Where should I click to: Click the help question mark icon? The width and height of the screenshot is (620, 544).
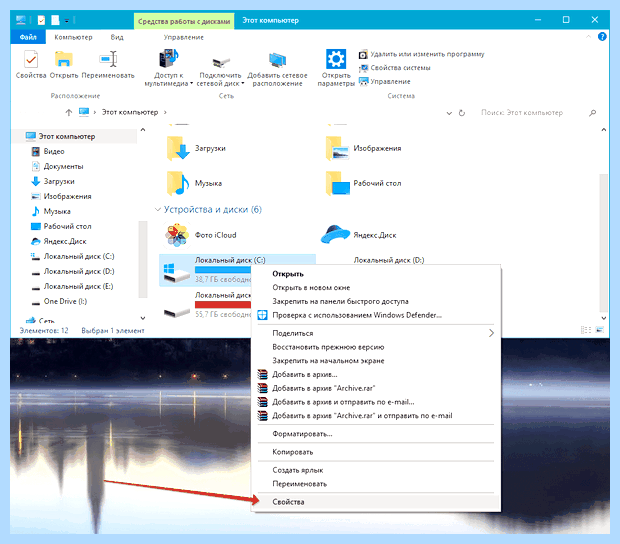point(602,37)
